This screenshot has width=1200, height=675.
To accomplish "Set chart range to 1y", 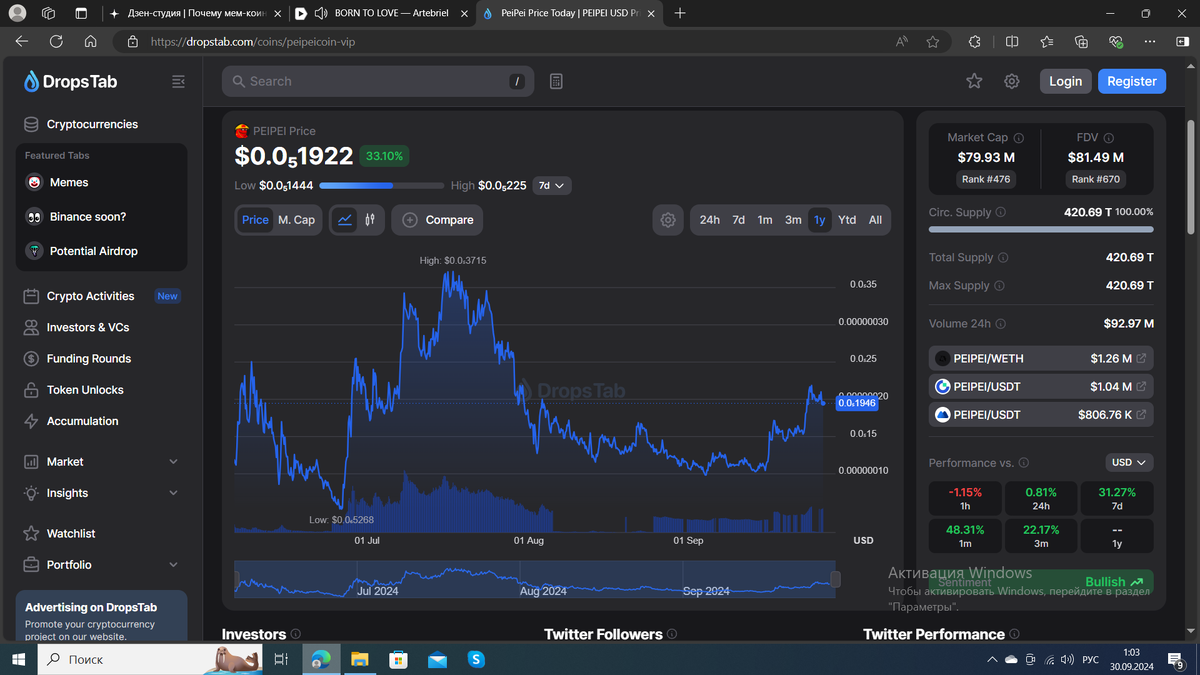I will point(820,220).
